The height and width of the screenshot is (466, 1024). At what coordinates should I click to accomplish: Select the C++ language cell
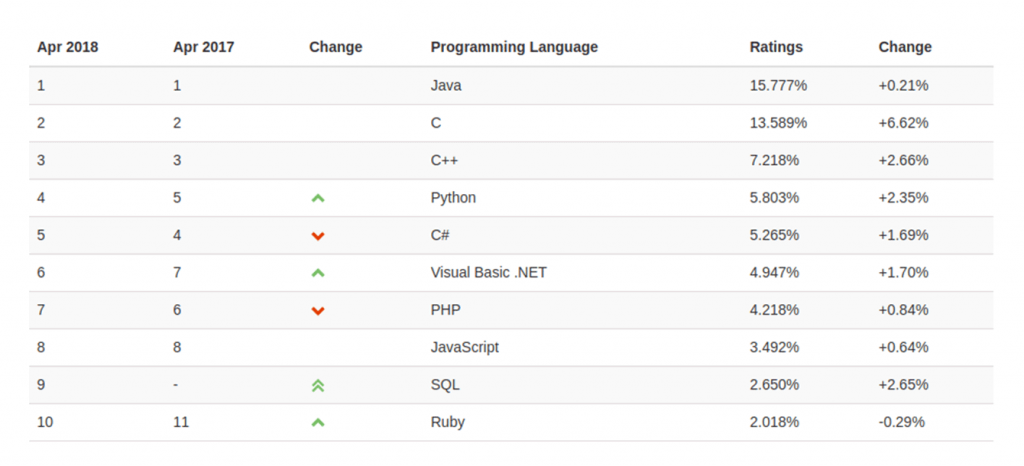click(x=444, y=161)
